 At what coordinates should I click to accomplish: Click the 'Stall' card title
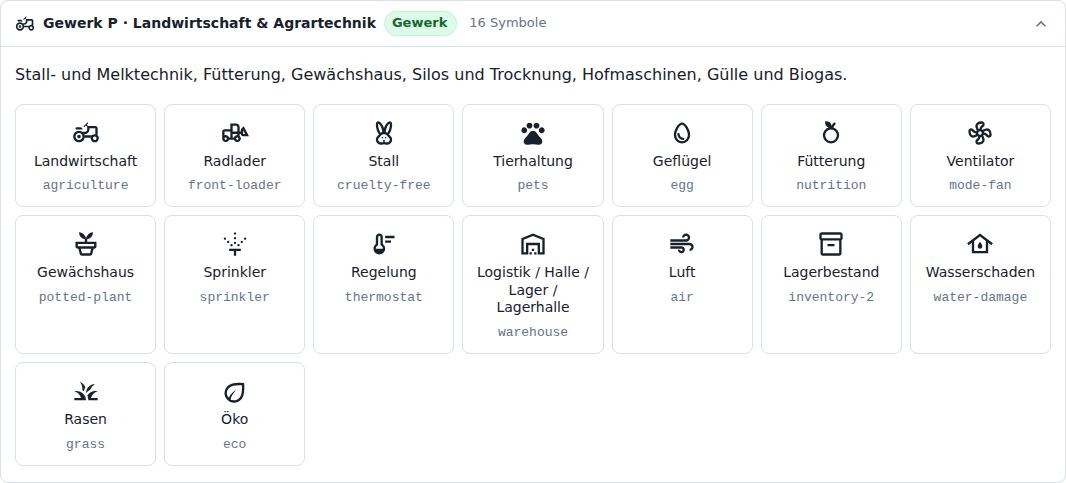383,161
